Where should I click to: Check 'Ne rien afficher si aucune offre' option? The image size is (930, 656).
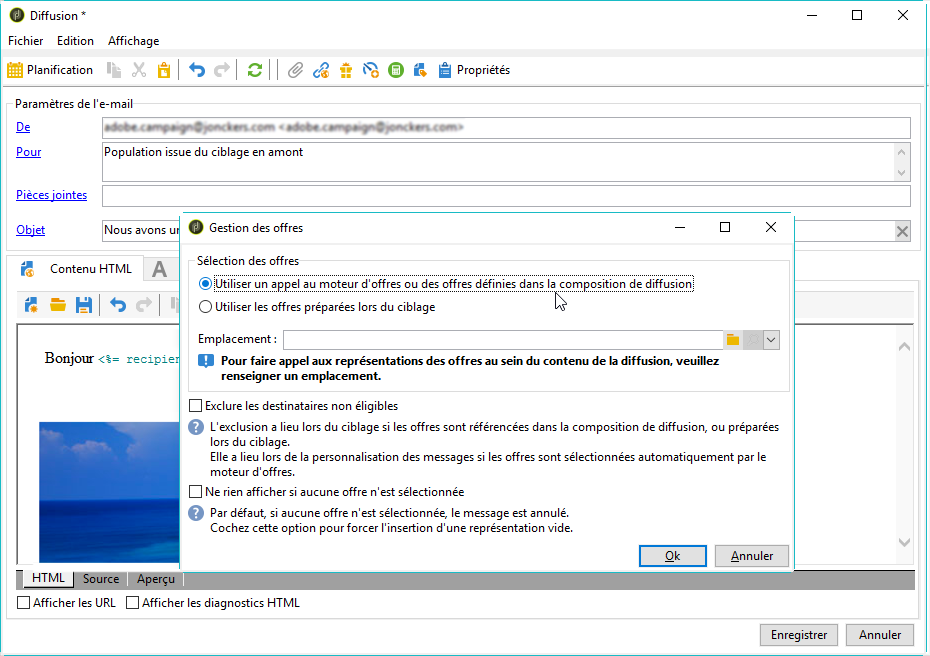pyautogui.click(x=327, y=492)
